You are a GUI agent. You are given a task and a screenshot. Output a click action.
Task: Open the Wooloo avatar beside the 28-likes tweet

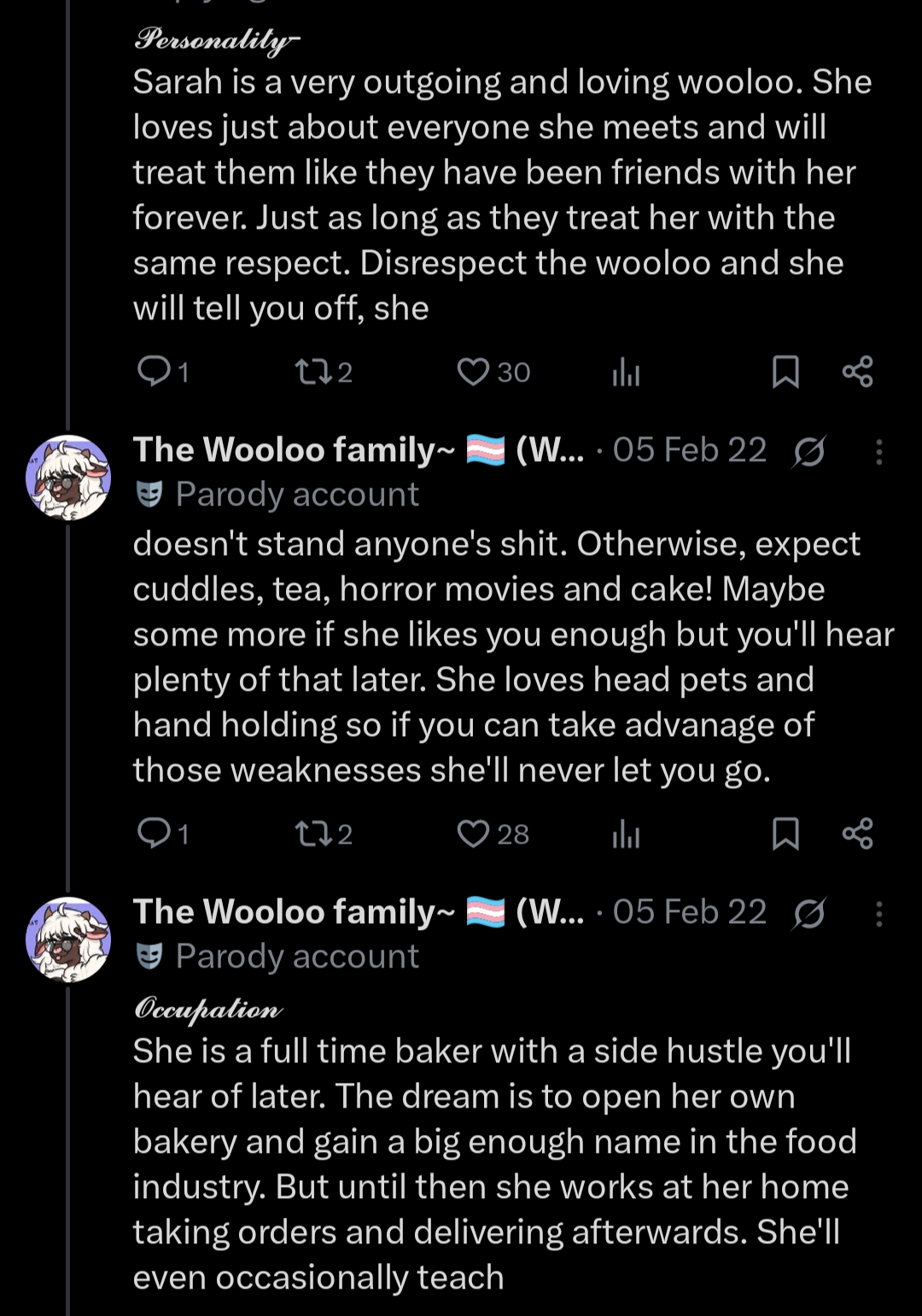(x=68, y=478)
